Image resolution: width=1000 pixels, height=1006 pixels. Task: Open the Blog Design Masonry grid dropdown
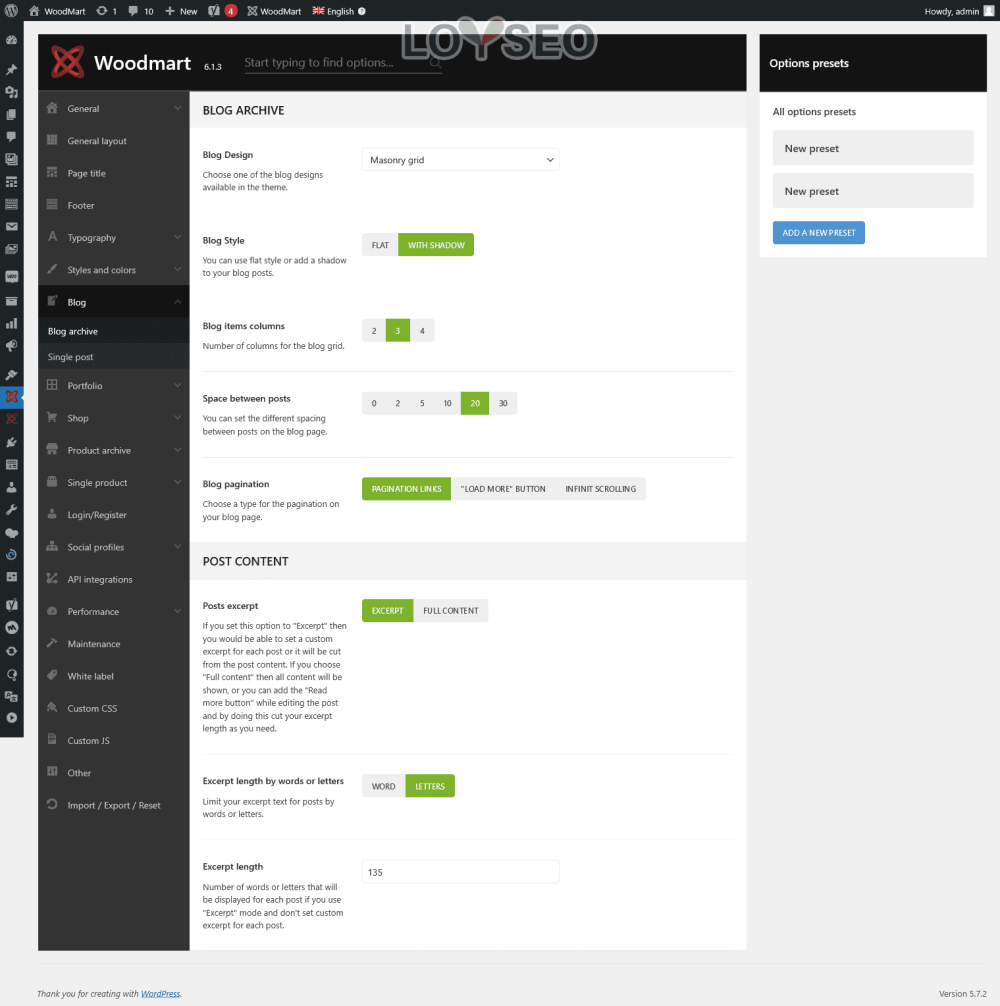click(x=460, y=160)
